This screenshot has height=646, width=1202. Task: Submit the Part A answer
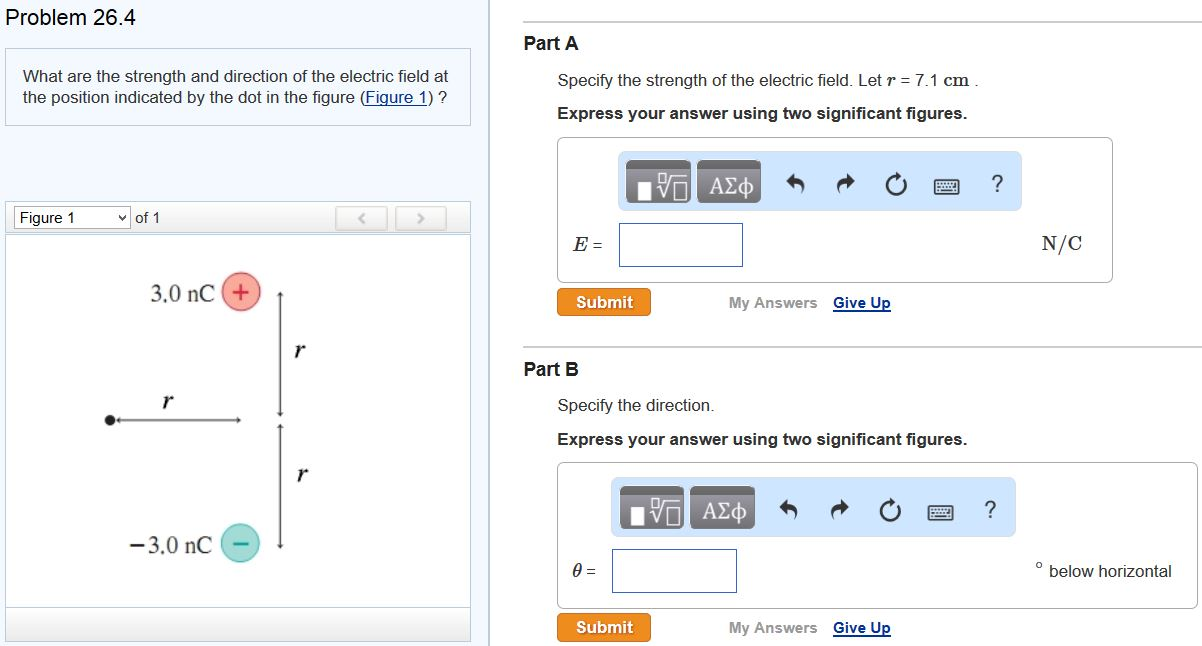coord(603,302)
